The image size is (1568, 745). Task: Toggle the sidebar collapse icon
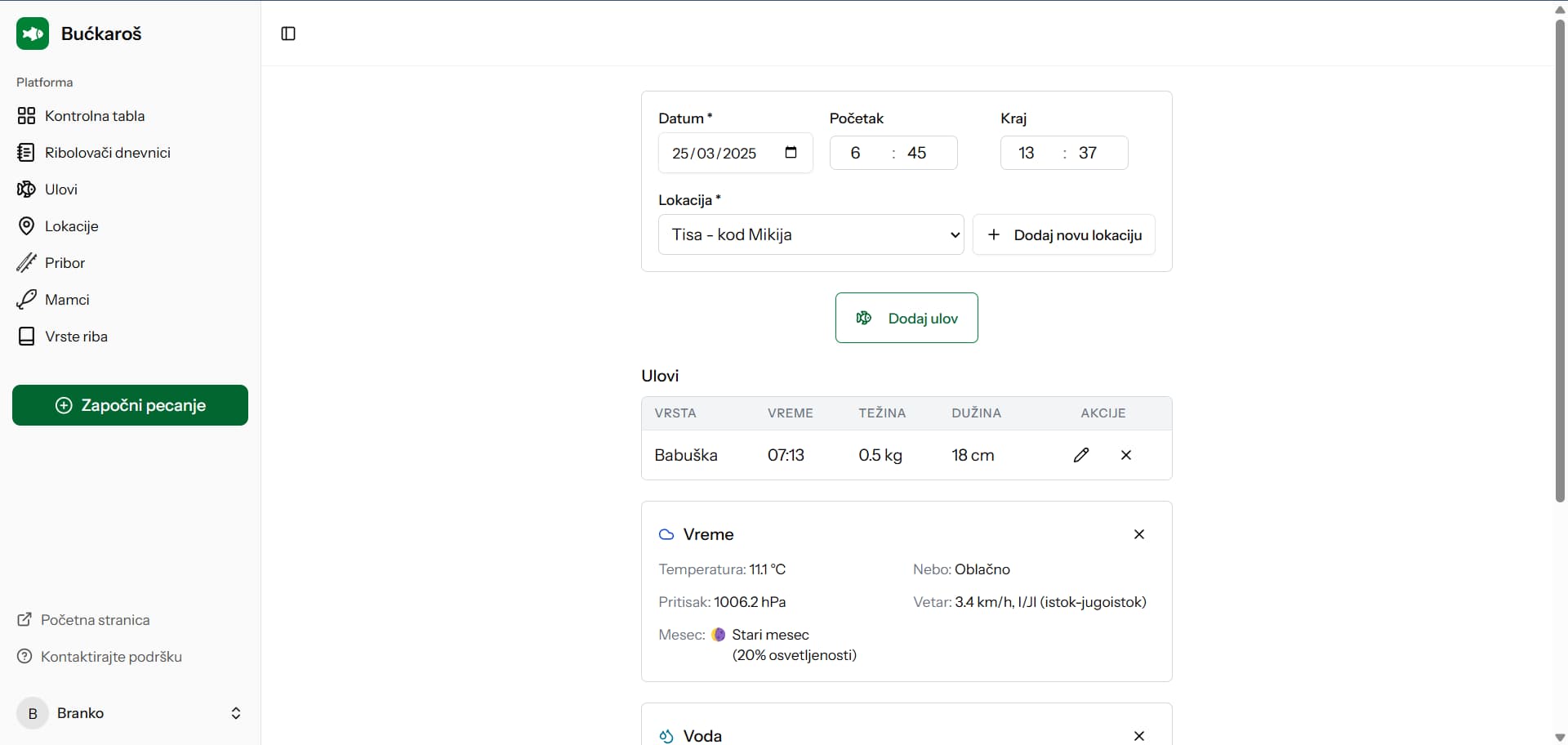point(288,33)
